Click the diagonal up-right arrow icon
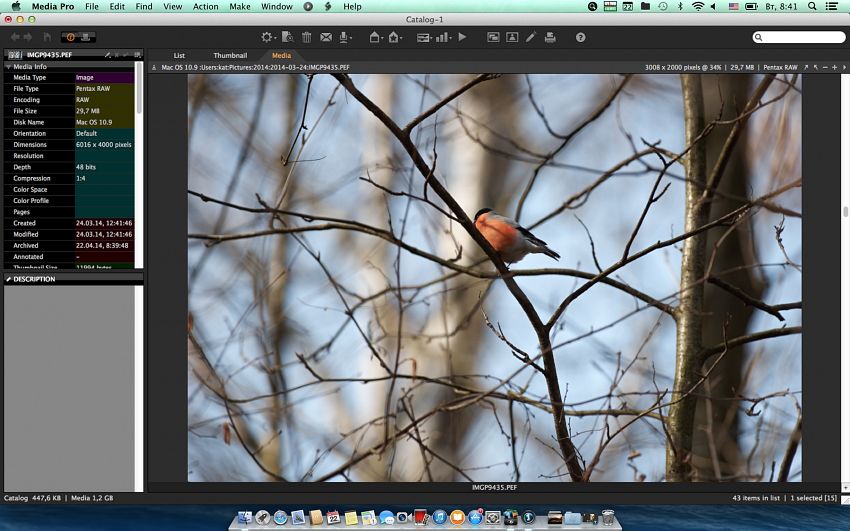Screen dimensions: 850x531 click(x=806, y=67)
